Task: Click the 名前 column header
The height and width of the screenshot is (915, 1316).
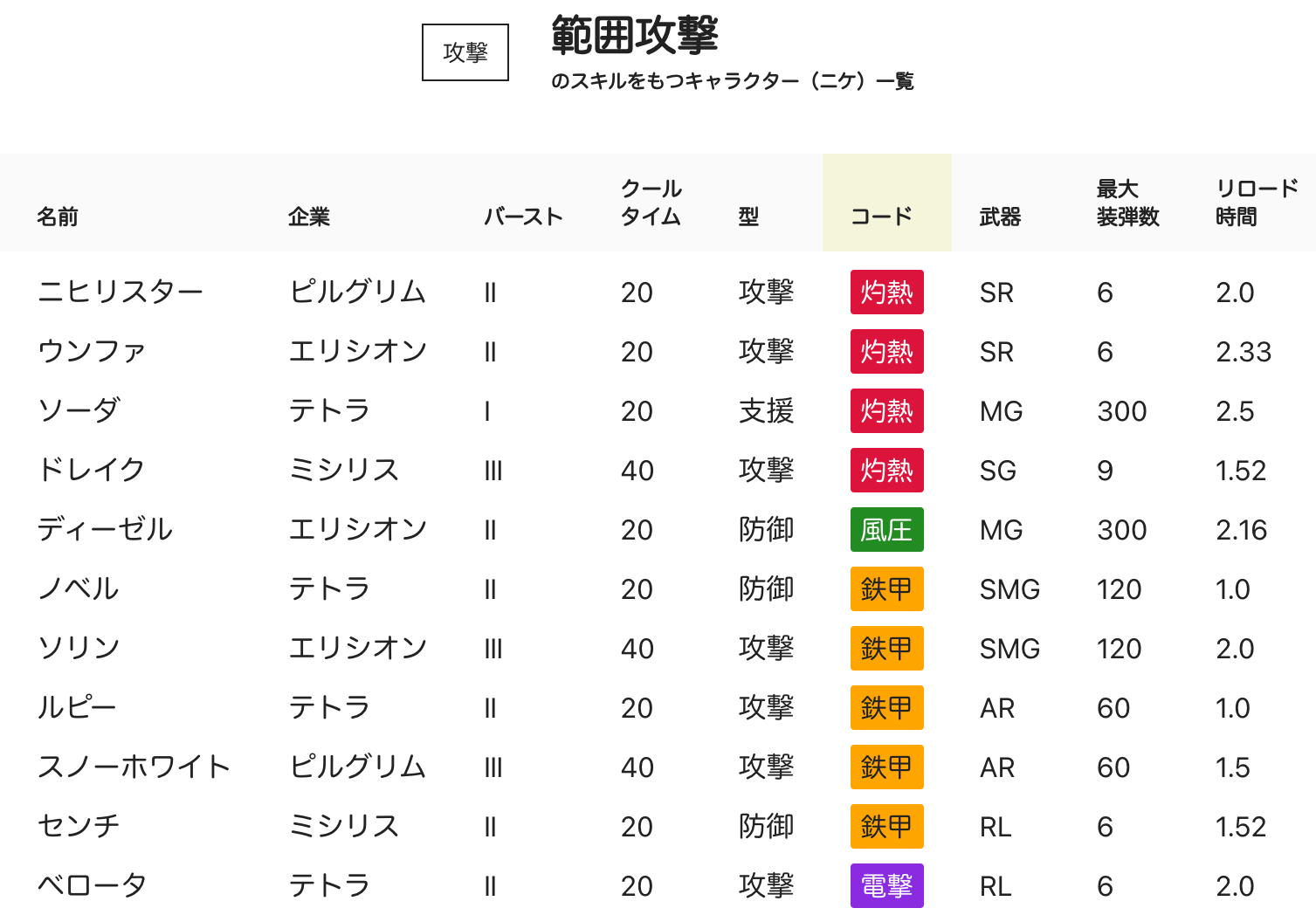Action: pyautogui.click(x=58, y=216)
